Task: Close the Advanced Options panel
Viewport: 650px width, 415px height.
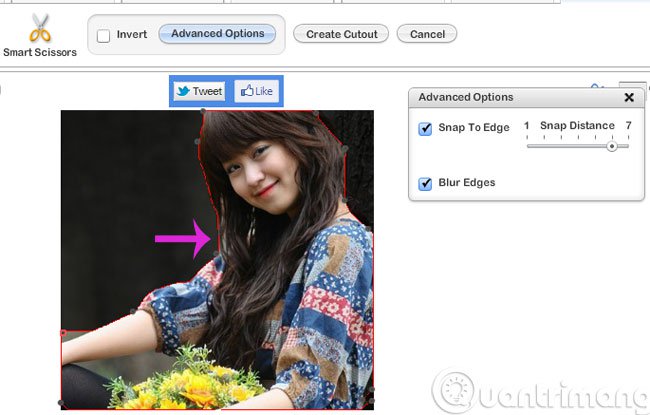Action: point(629,97)
